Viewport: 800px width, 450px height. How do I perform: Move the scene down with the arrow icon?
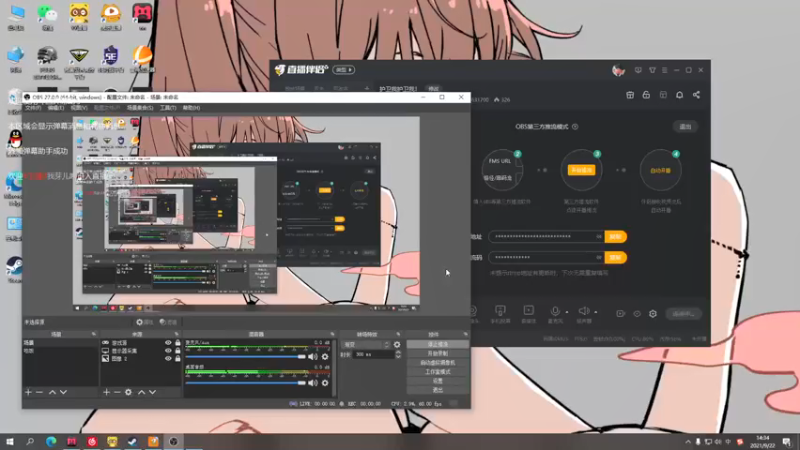[x=63, y=392]
